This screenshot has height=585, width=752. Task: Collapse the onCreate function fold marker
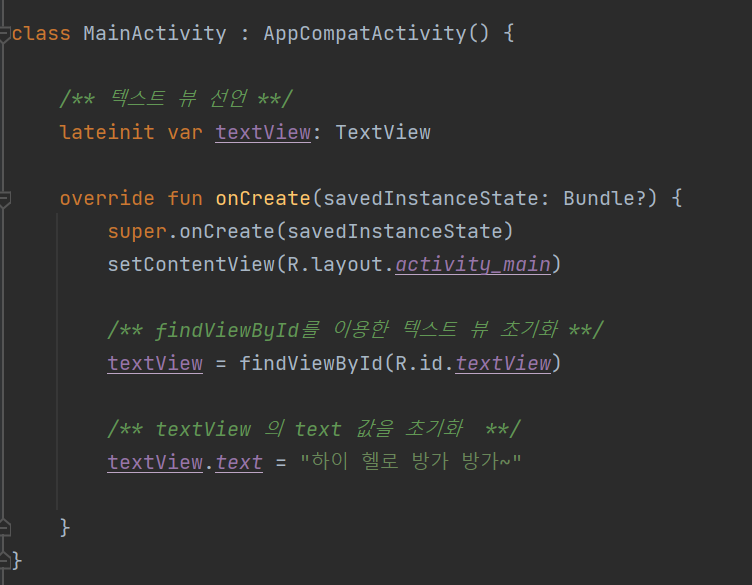(5, 199)
